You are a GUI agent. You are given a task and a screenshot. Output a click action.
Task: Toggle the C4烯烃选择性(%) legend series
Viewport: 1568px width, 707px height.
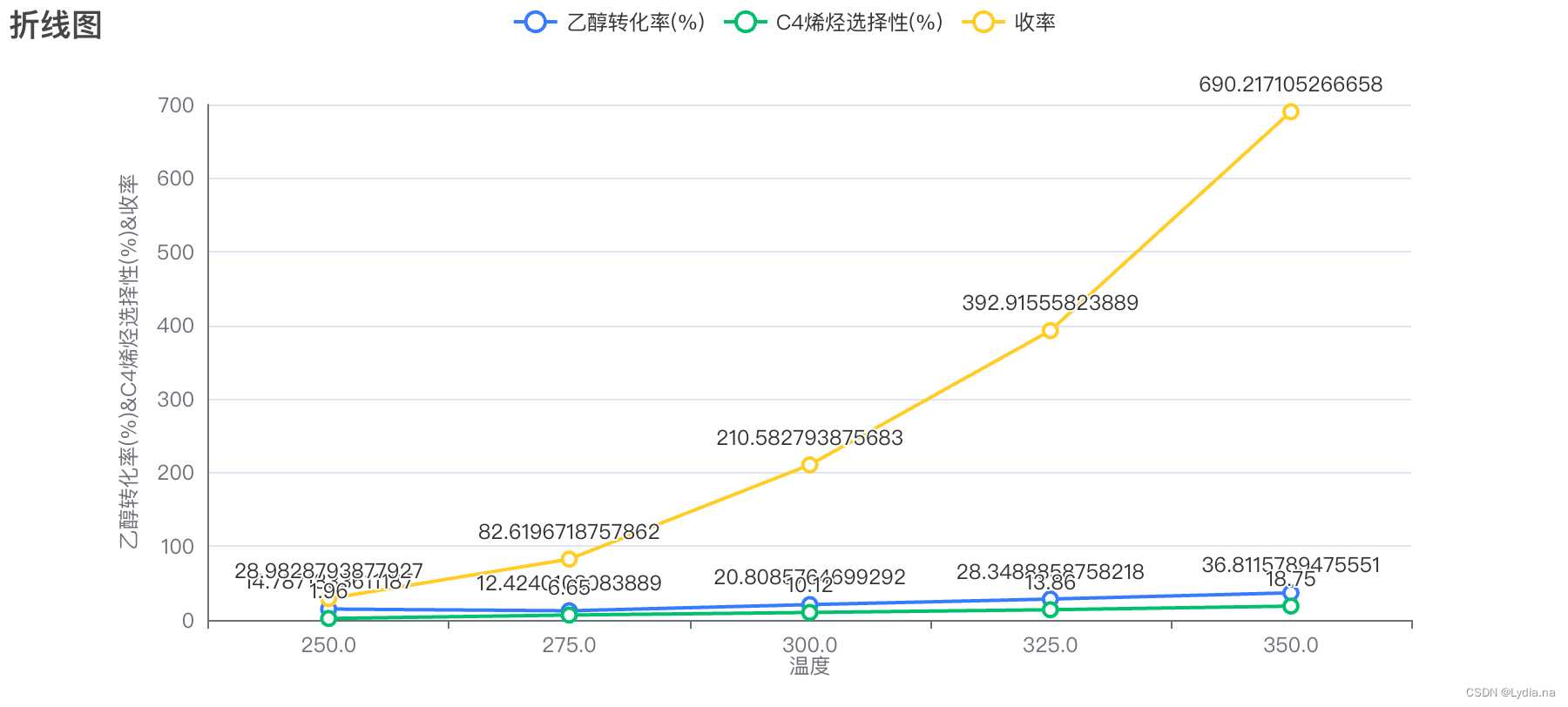(x=834, y=23)
